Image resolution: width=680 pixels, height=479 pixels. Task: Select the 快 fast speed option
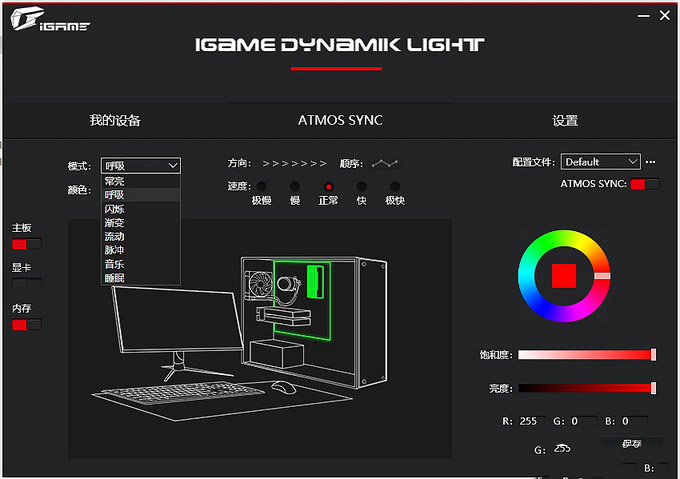[361, 187]
